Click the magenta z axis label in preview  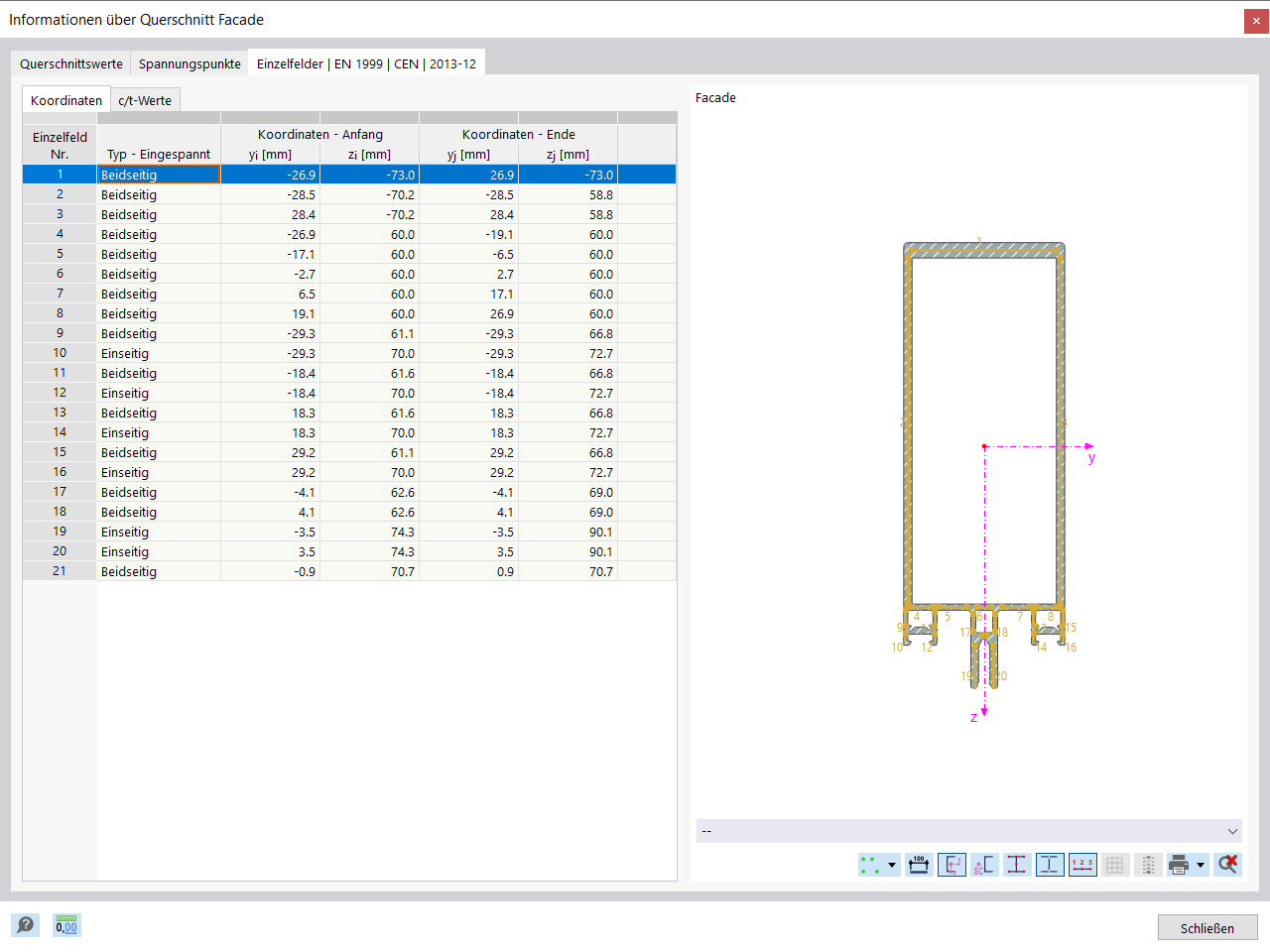(x=973, y=717)
